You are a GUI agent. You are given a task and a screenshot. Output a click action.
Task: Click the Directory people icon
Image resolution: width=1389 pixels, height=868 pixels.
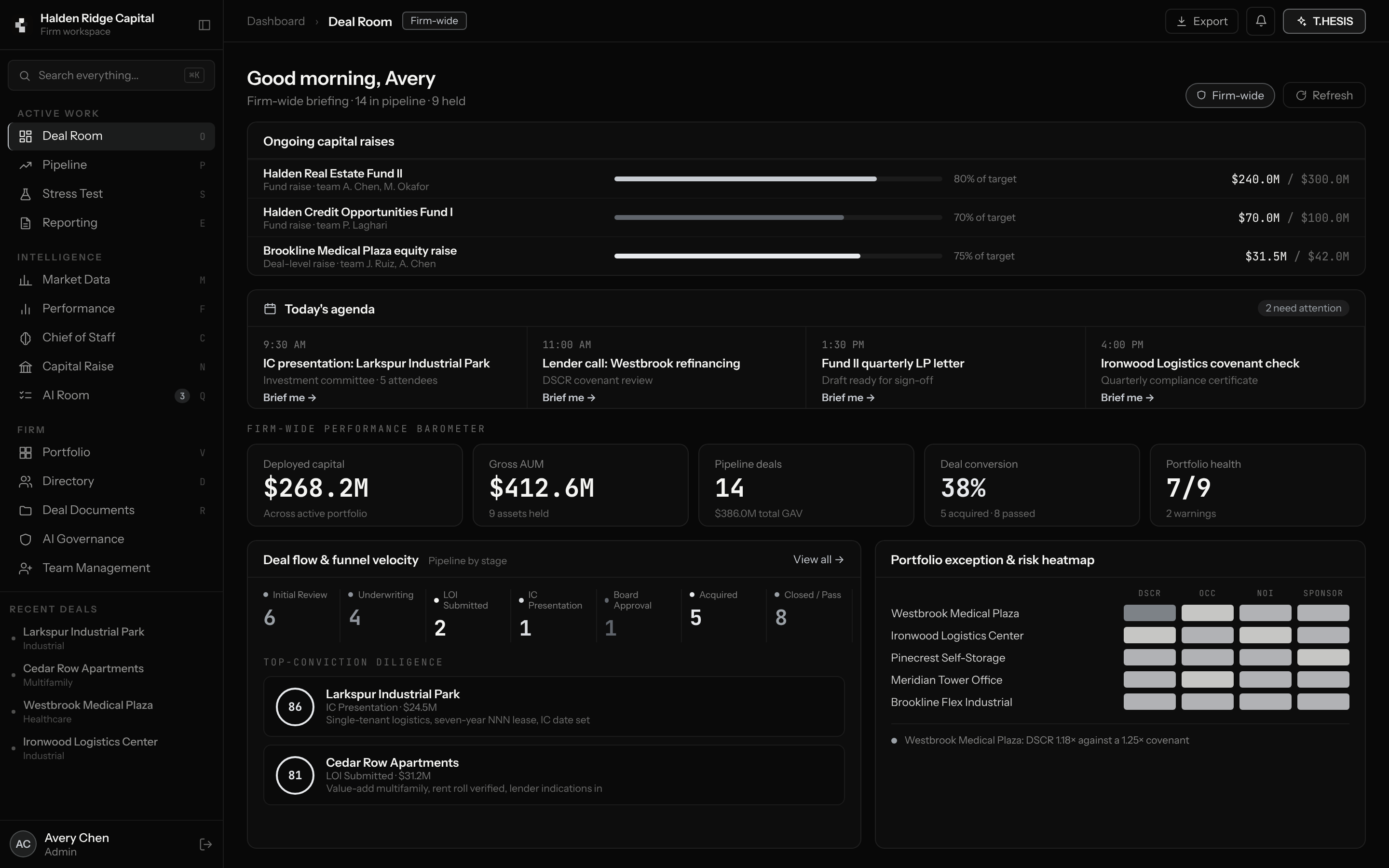click(x=25, y=482)
